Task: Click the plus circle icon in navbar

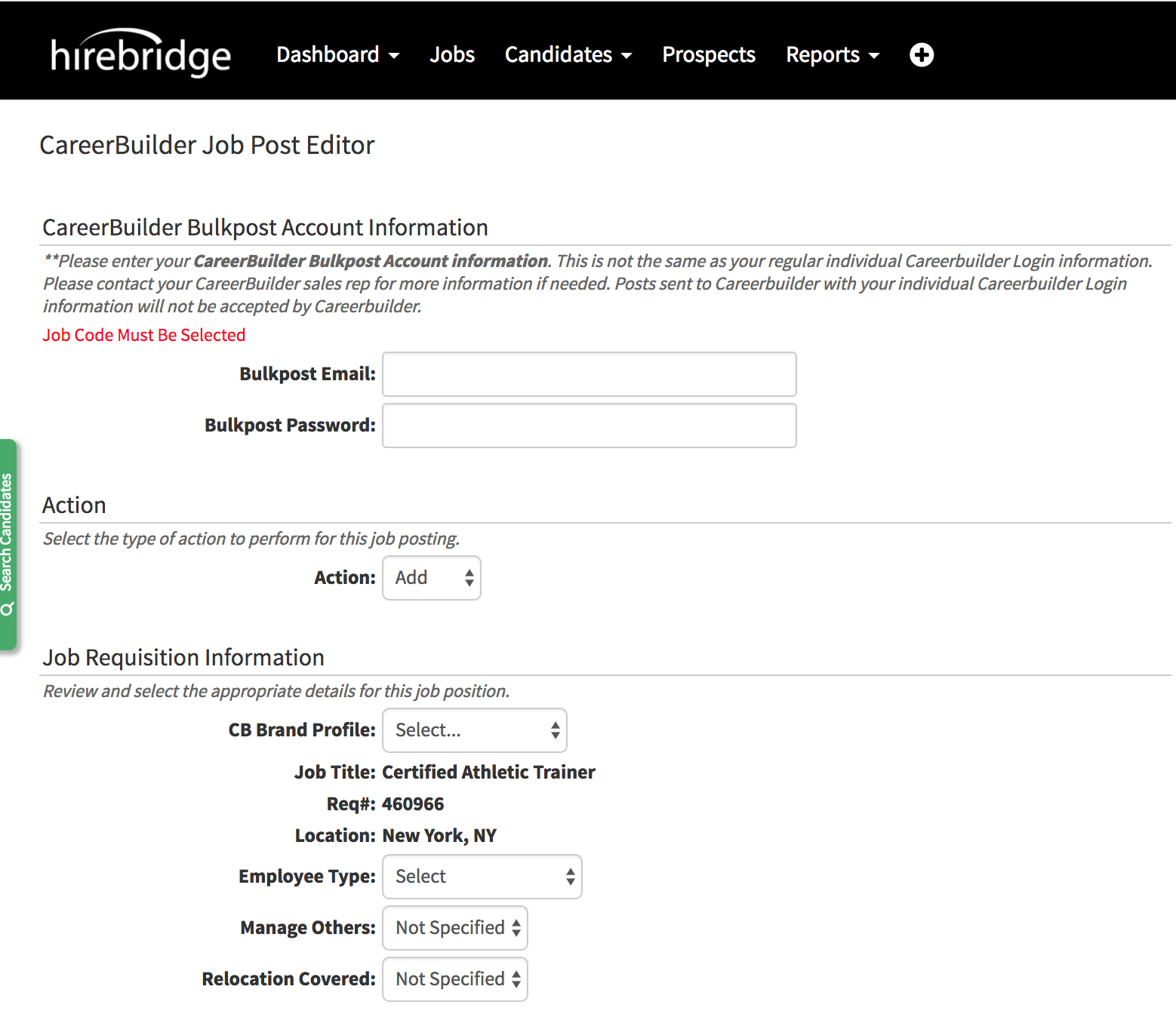Action: click(x=921, y=55)
